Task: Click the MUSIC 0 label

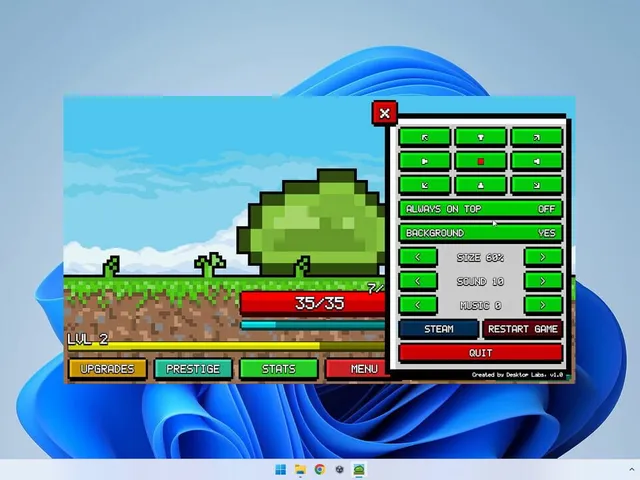Action: (480, 306)
